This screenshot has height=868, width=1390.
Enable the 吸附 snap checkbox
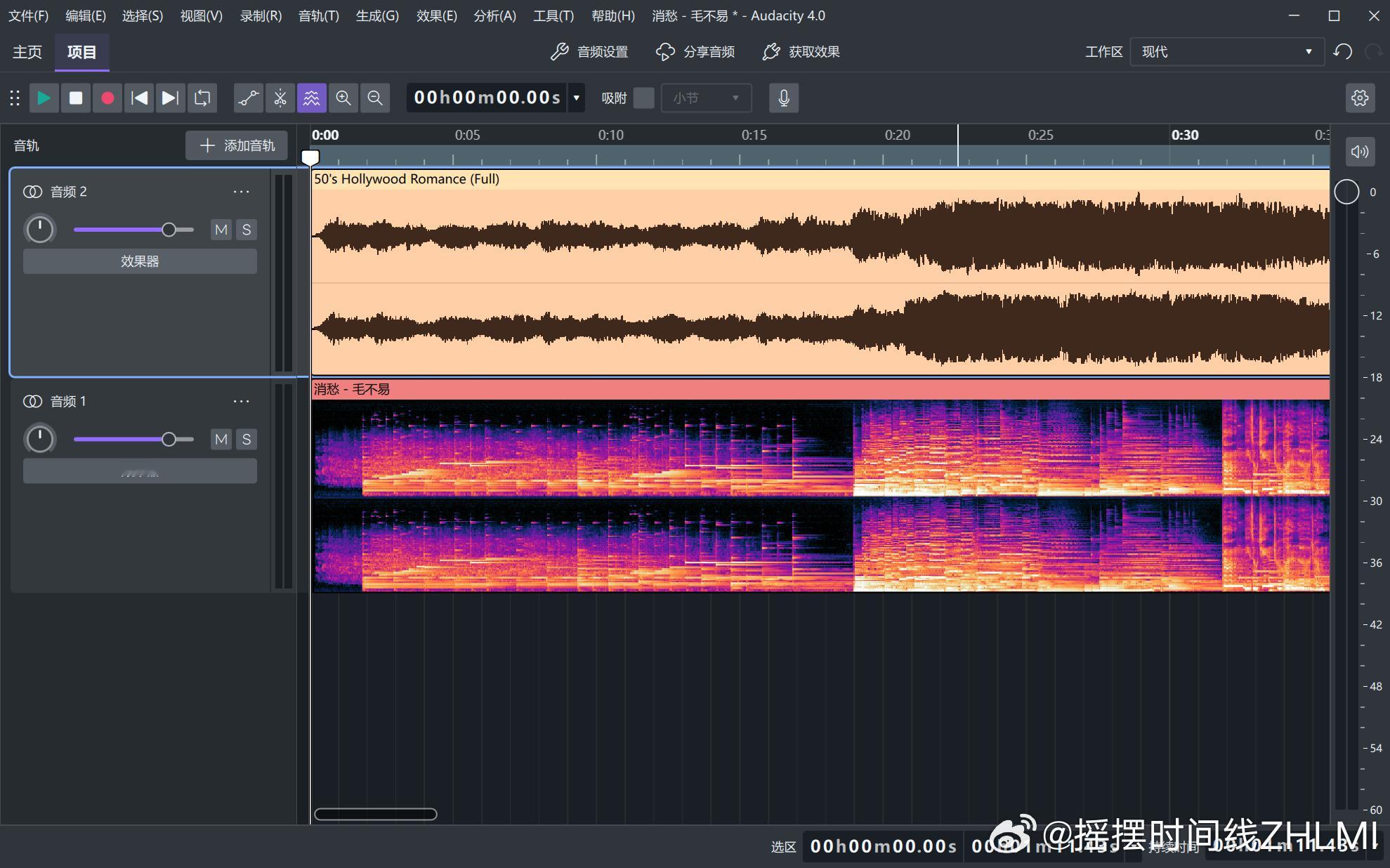pyautogui.click(x=643, y=98)
